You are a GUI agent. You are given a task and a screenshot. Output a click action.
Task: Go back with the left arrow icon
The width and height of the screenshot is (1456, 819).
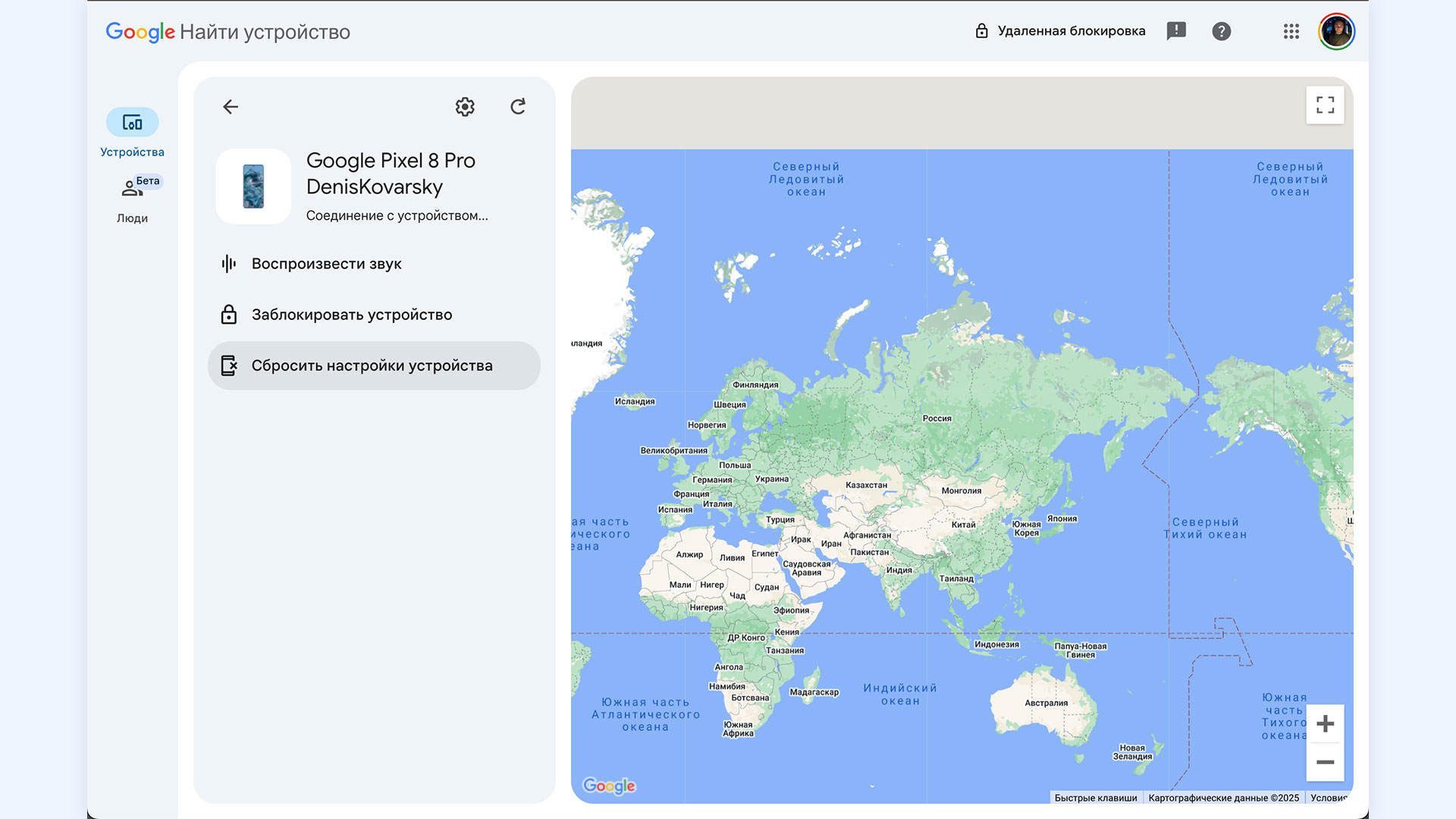click(x=231, y=107)
